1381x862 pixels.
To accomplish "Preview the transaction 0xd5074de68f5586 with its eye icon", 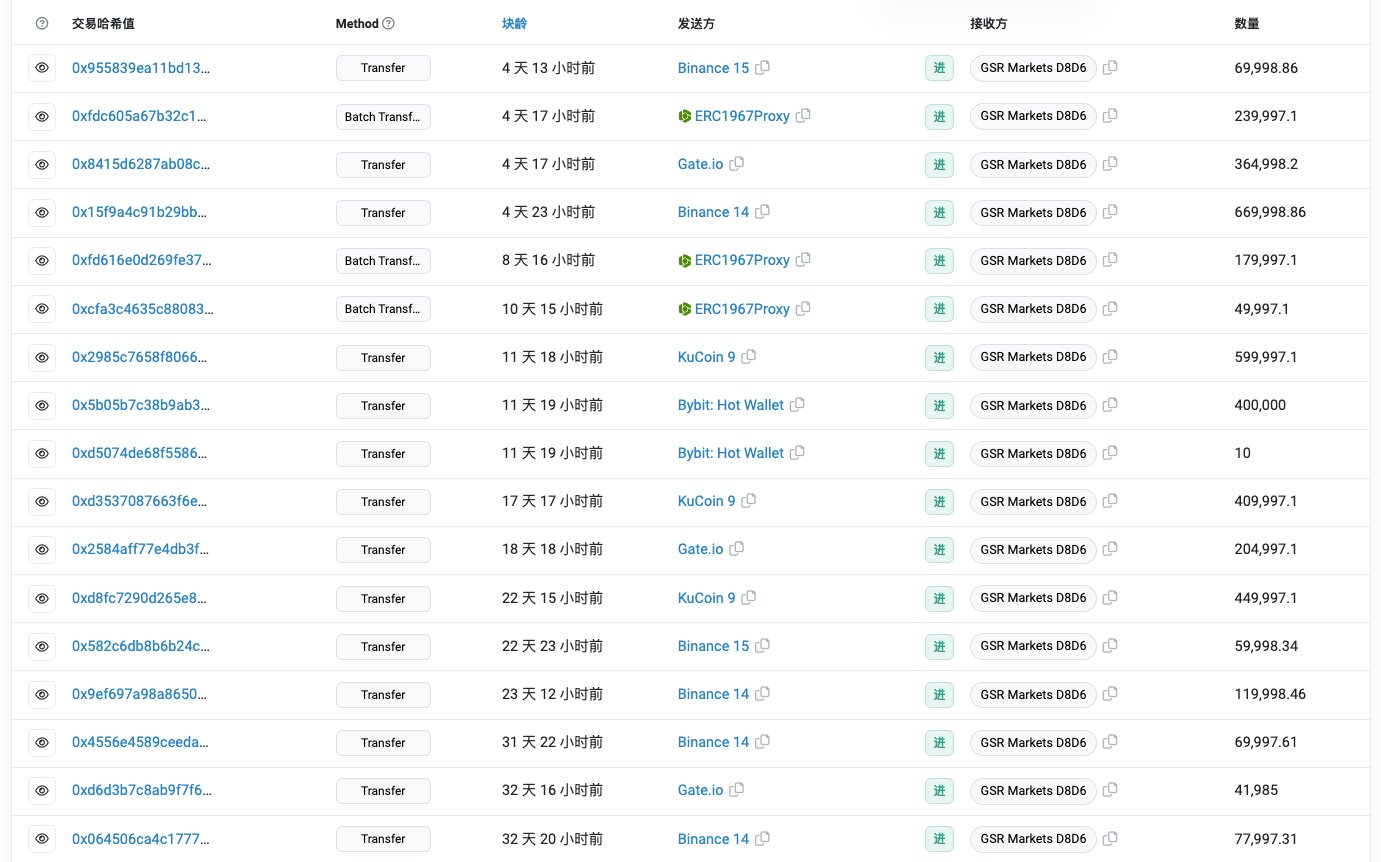I will click(42, 453).
